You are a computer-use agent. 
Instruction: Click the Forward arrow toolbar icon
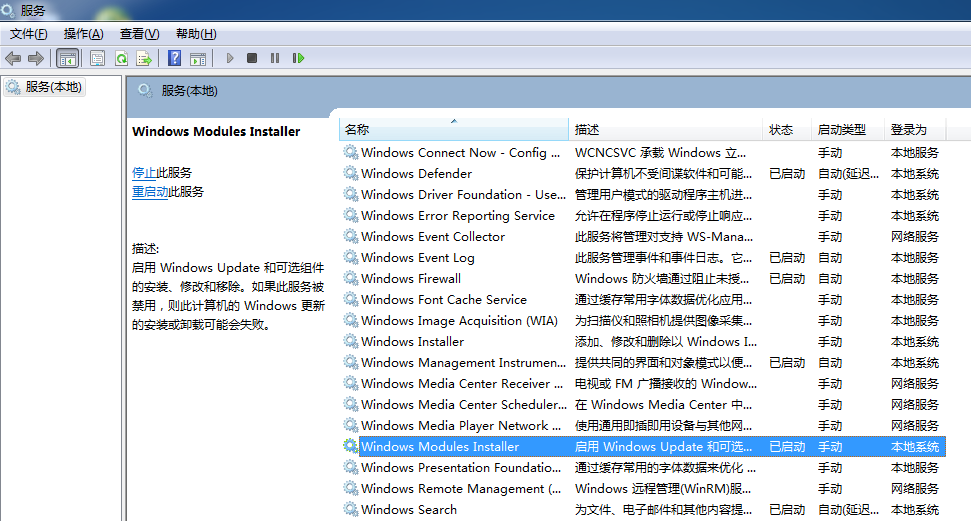tap(36, 58)
